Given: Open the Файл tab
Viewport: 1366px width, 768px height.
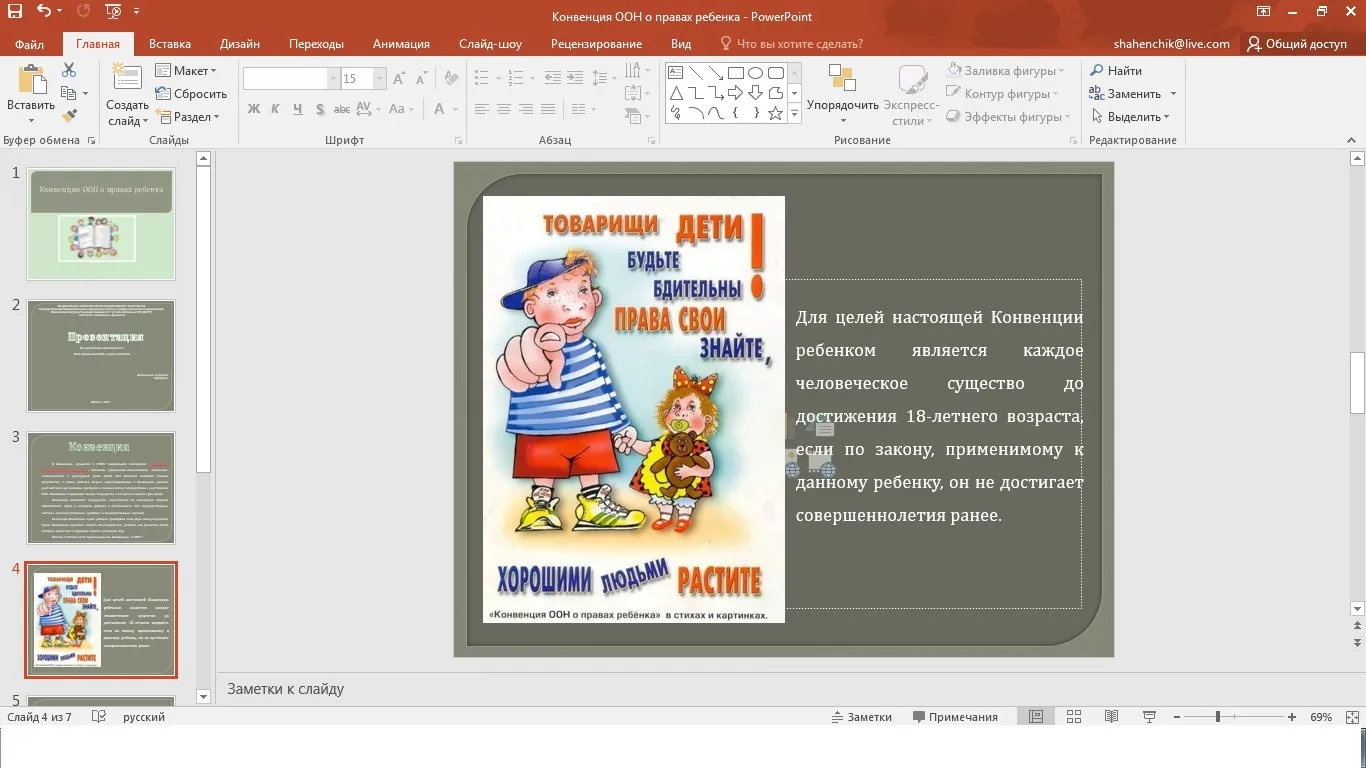Looking at the screenshot, I should point(30,44).
